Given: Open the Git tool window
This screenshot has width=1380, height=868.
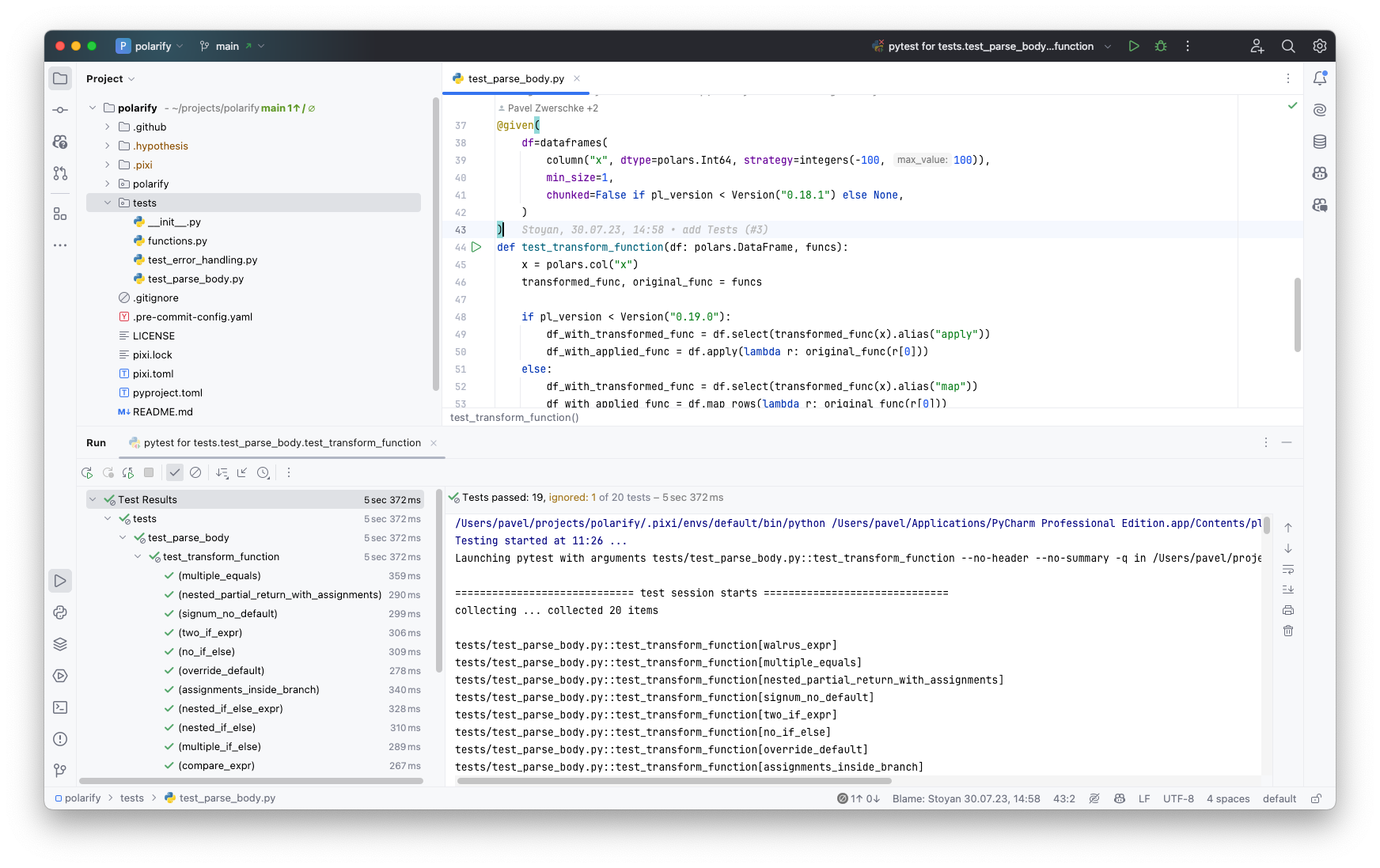Looking at the screenshot, I should [x=60, y=771].
